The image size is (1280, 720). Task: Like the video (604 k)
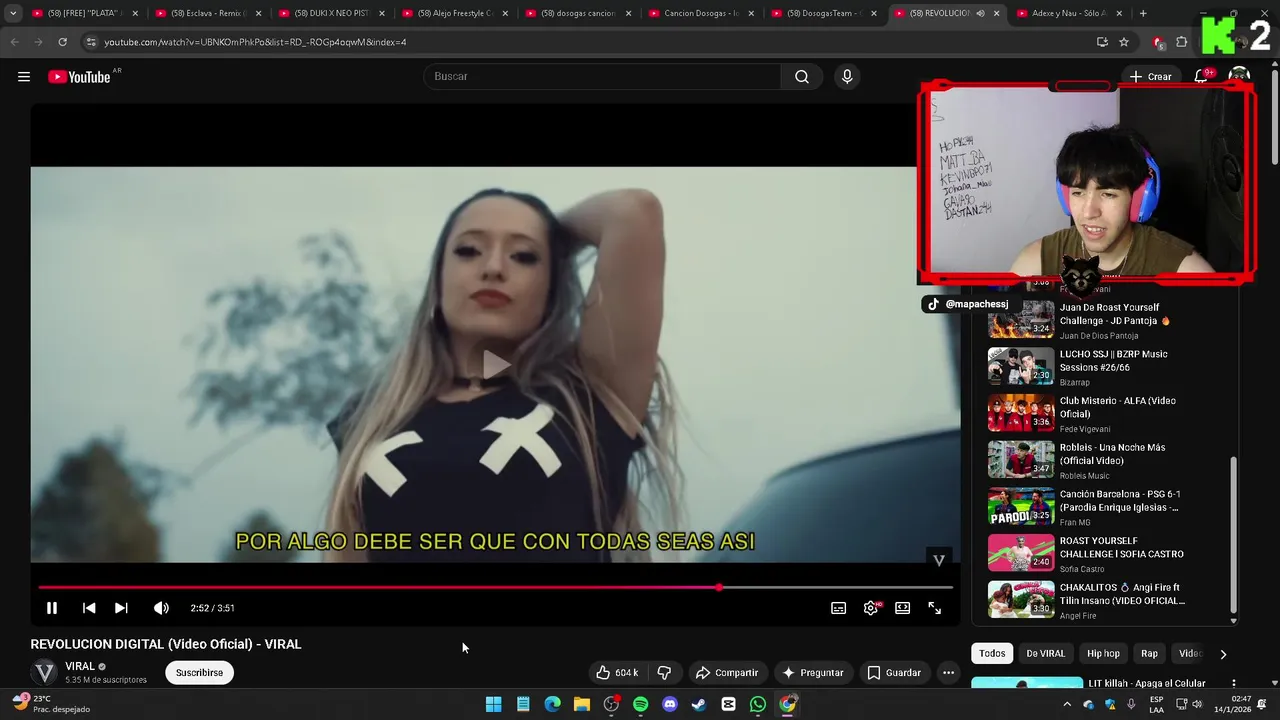point(617,673)
